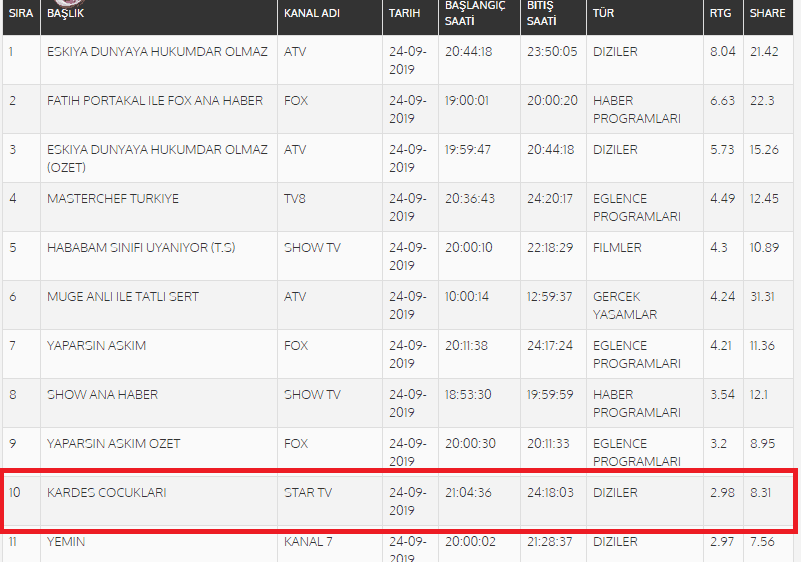The height and width of the screenshot is (562, 801).
Task: Click the end time 24:18:03
Action: click(x=550, y=493)
